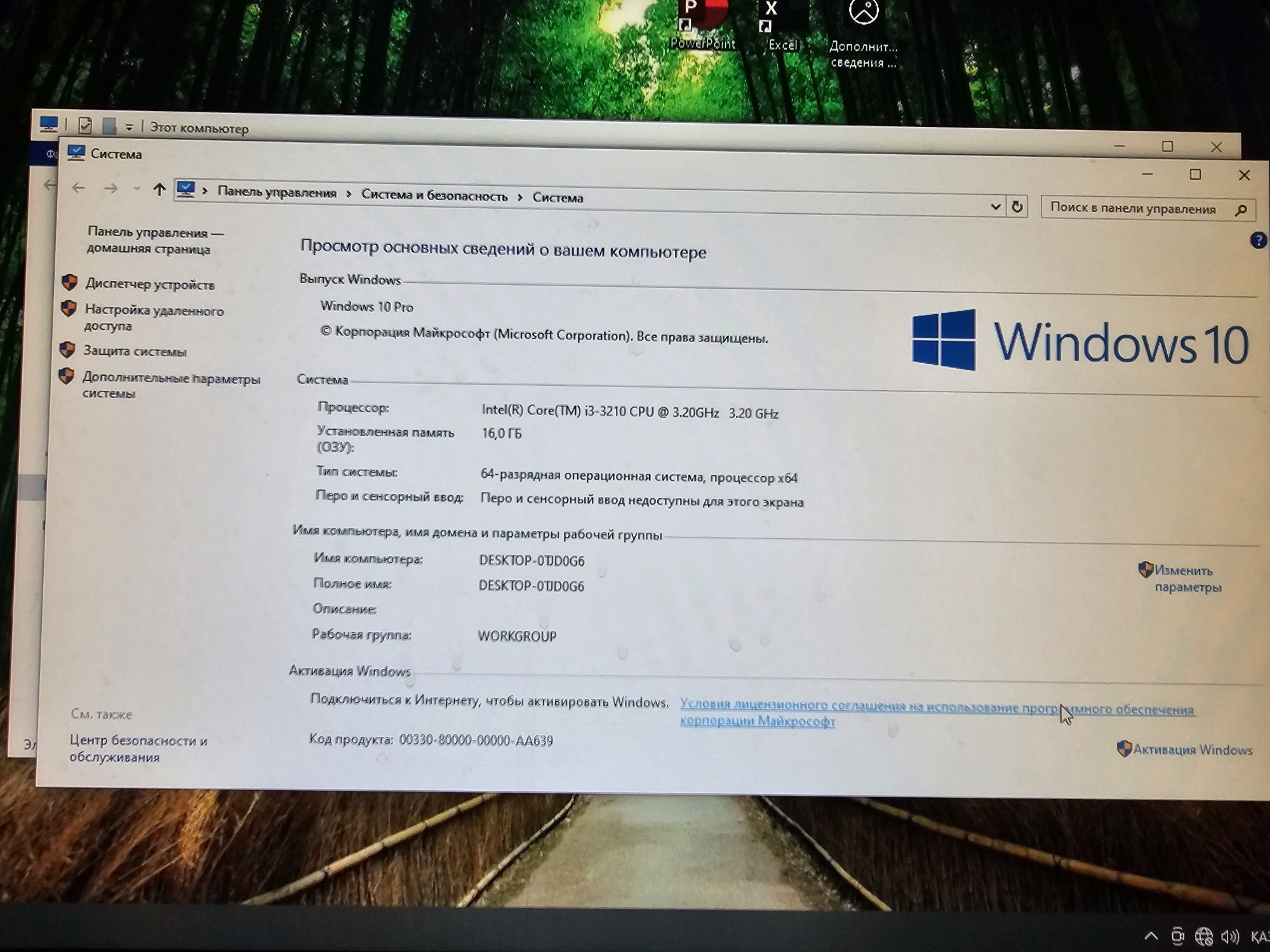
Task: Click 'Активация Windows' link
Action: click(x=1192, y=750)
